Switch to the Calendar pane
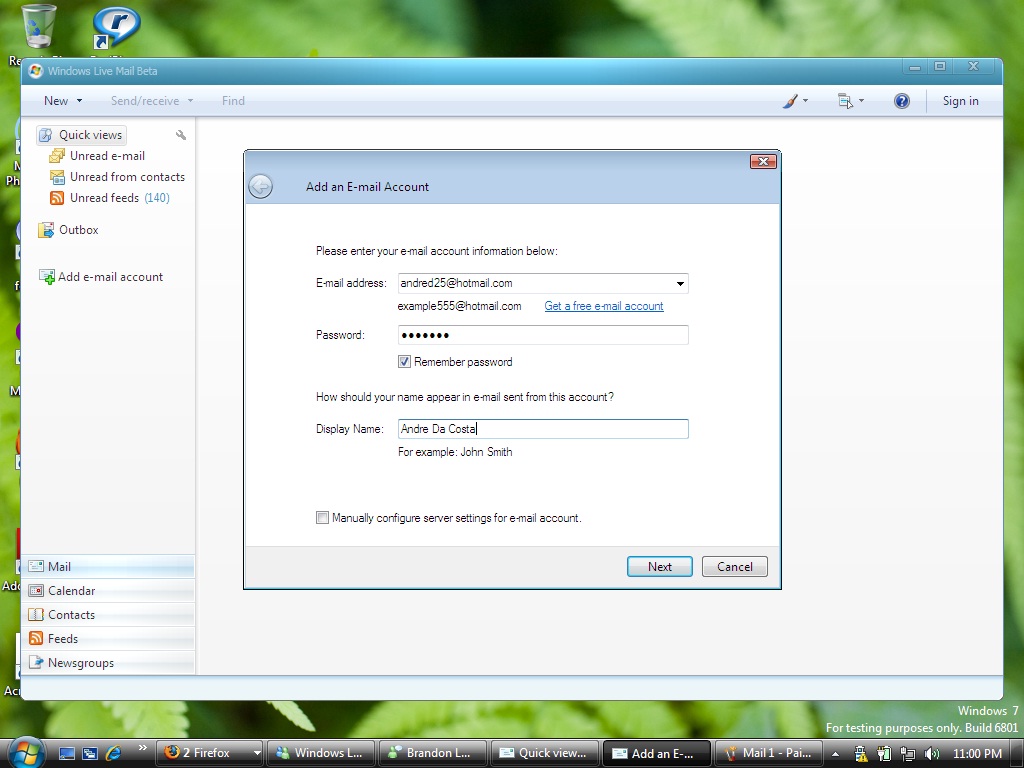The height and width of the screenshot is (768, 1024). [x=108, y=590]
